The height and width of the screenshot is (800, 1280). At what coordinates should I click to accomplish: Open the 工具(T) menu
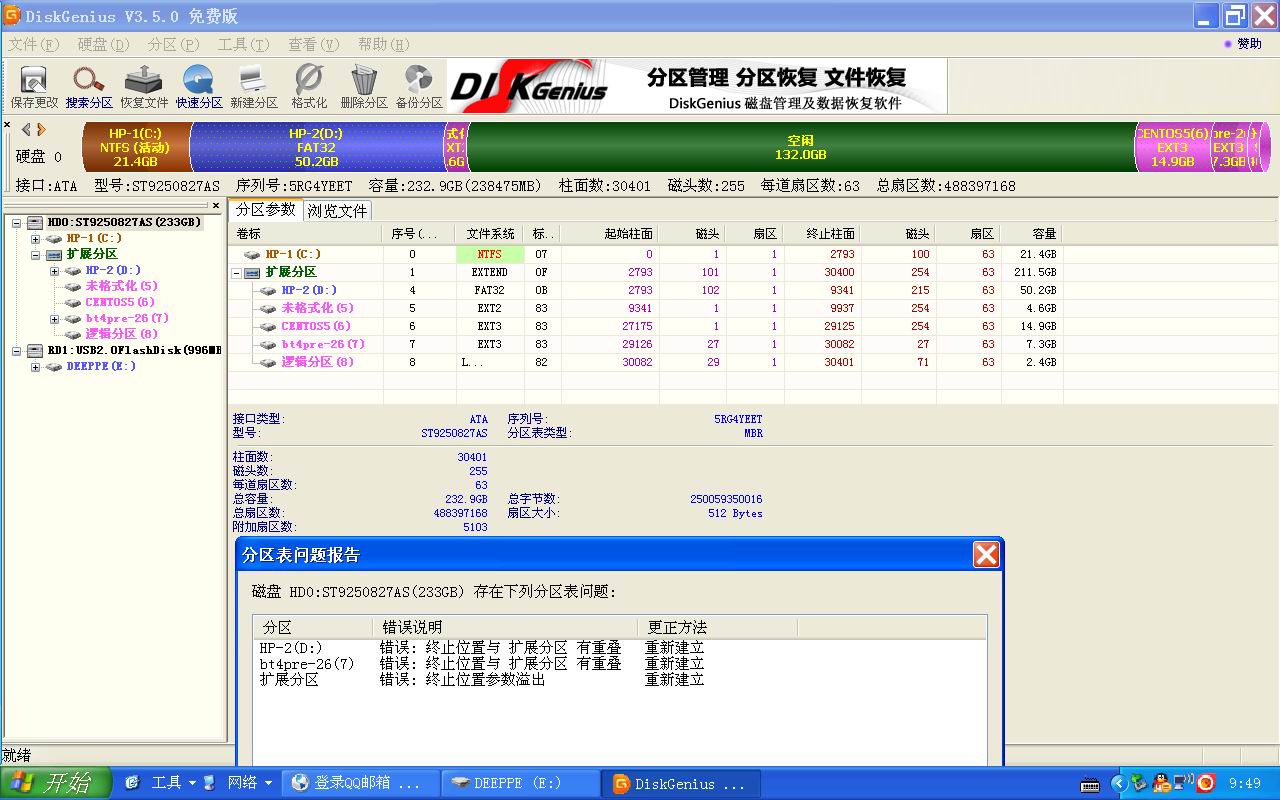click(244, 44)
